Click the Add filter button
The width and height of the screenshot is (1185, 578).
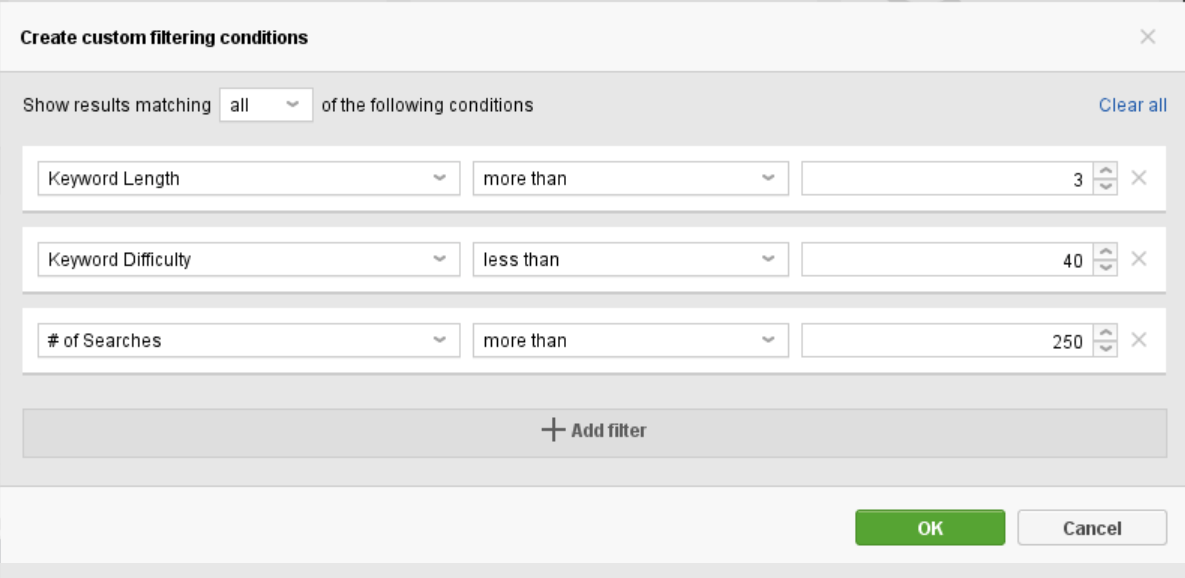593,430
